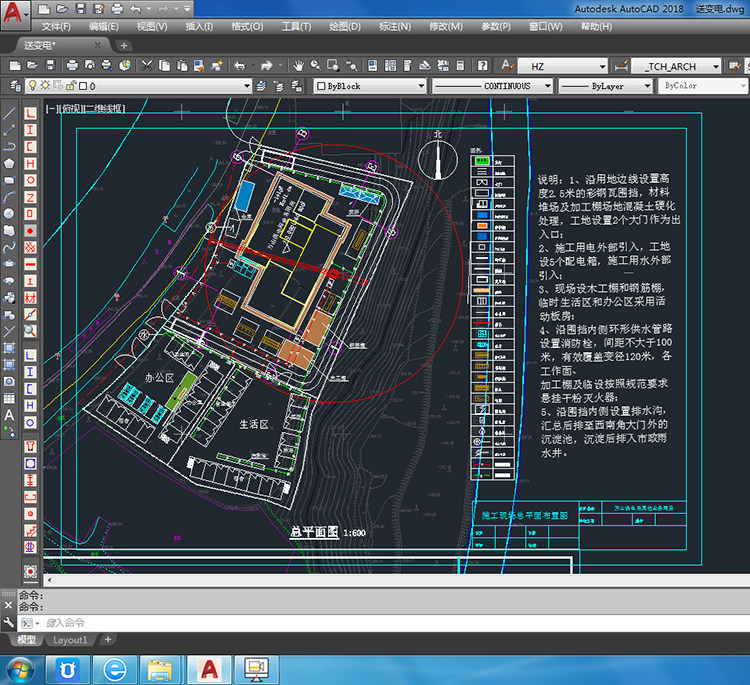This screenshot has width=750, height=685.
Task: Click the red '材' material icon
Action: tap(30, 298)
